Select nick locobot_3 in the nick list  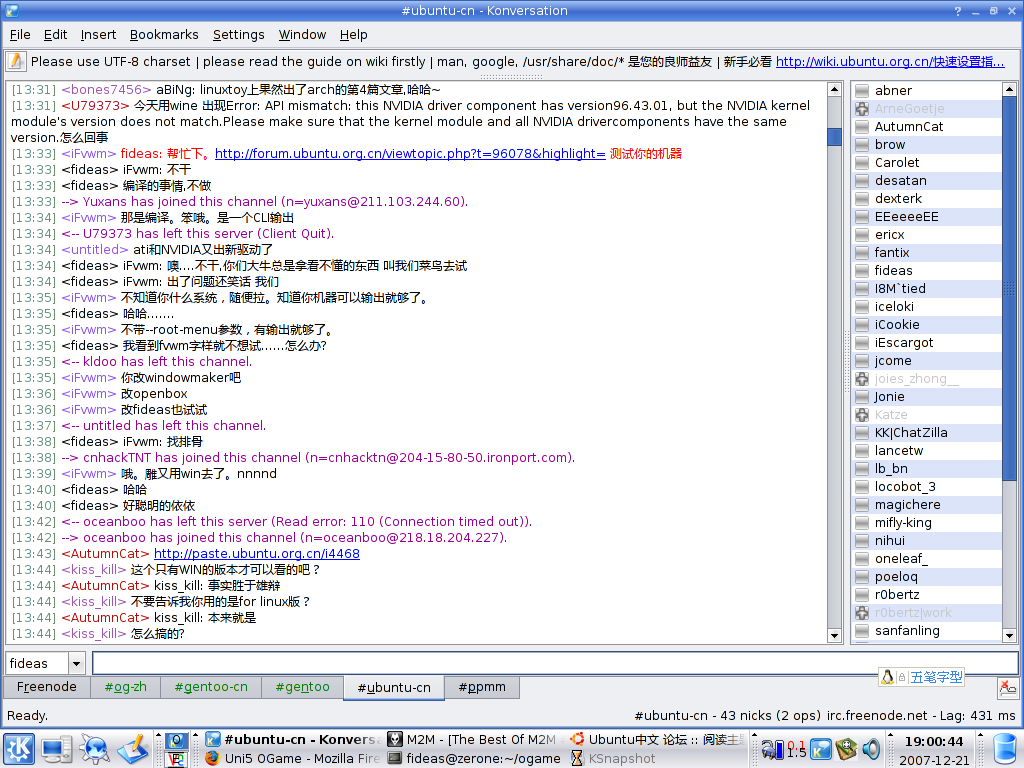tap(926, 487)
